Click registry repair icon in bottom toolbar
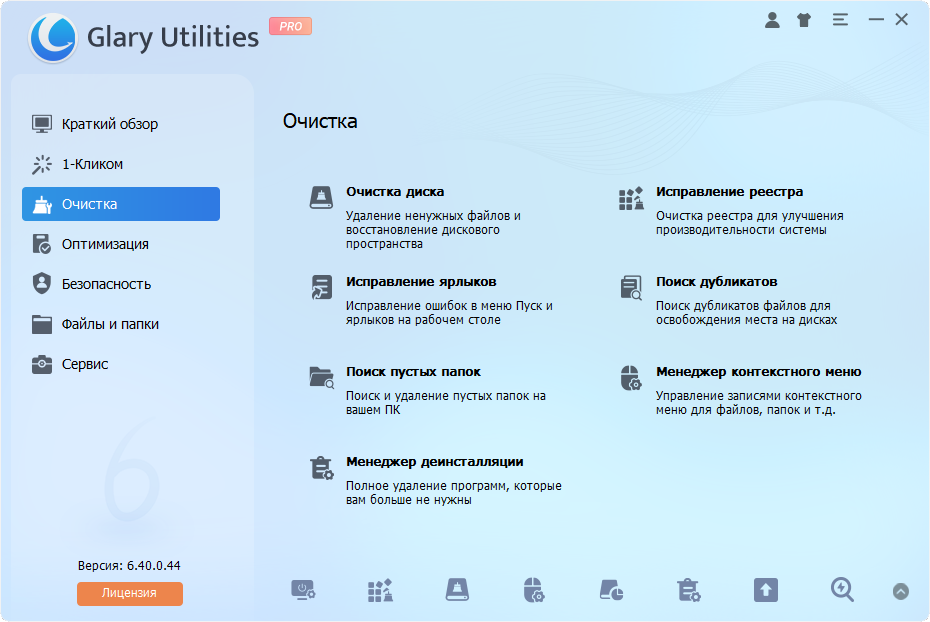Image resolution: width=930 pixels, height=622 pixels. pyautogui.click(x=380, y=590)
